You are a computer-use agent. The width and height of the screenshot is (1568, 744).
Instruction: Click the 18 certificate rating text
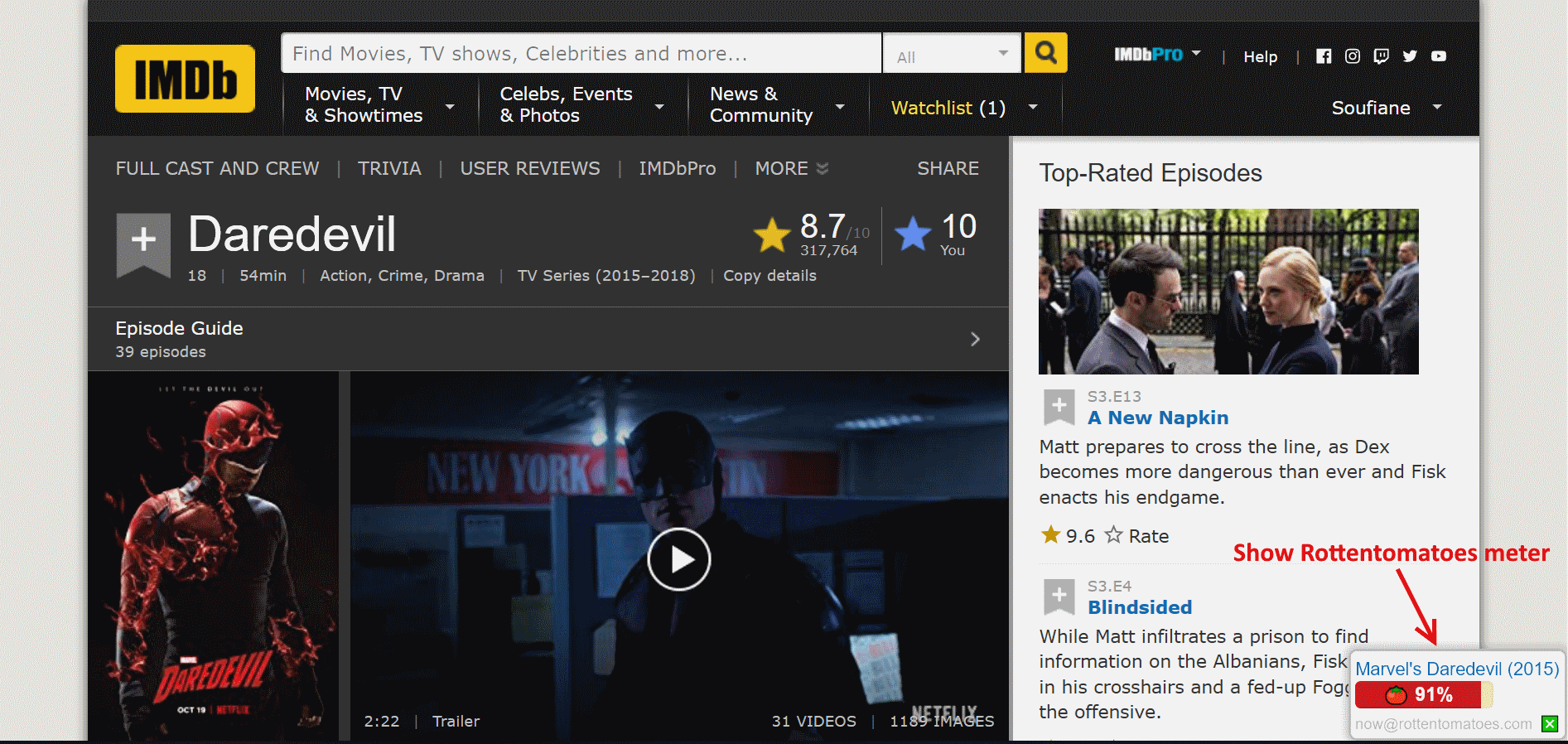tap(197, 276)
